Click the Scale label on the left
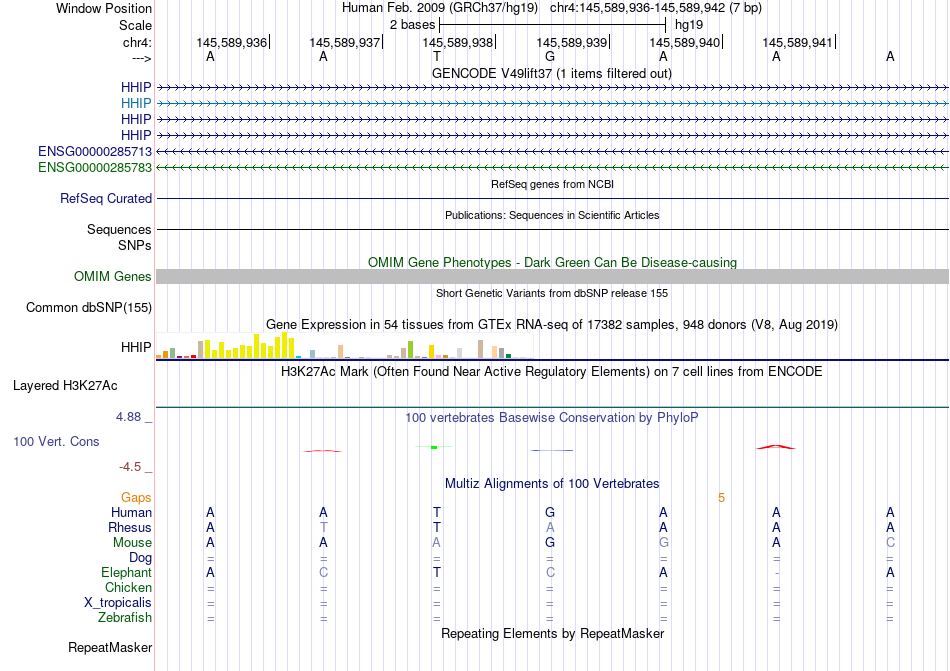This screenshot has height=671, width=950. pyautogui.click(x=135, y=25)
